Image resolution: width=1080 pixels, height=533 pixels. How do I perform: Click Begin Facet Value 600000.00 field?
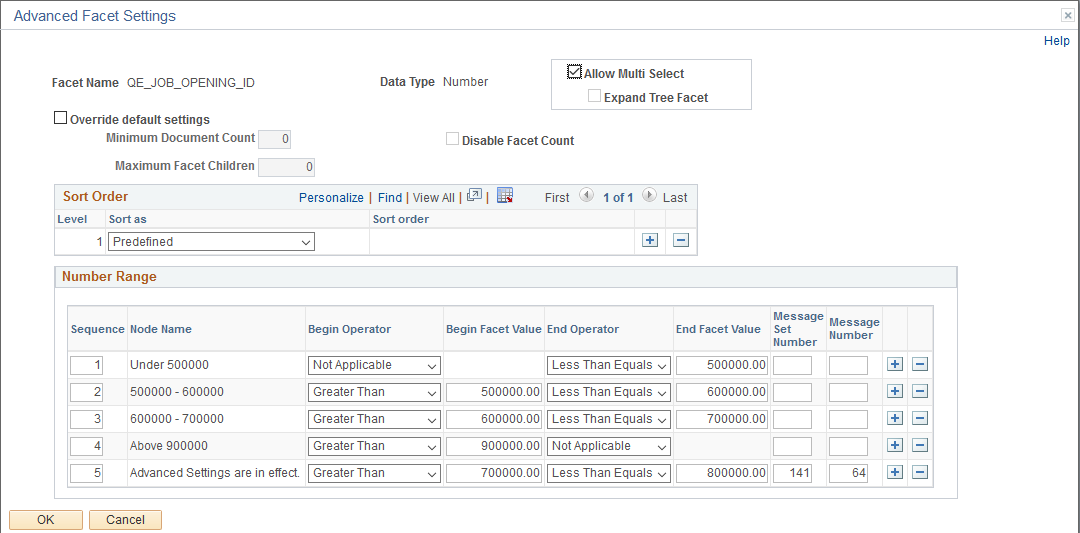(494, 419)
